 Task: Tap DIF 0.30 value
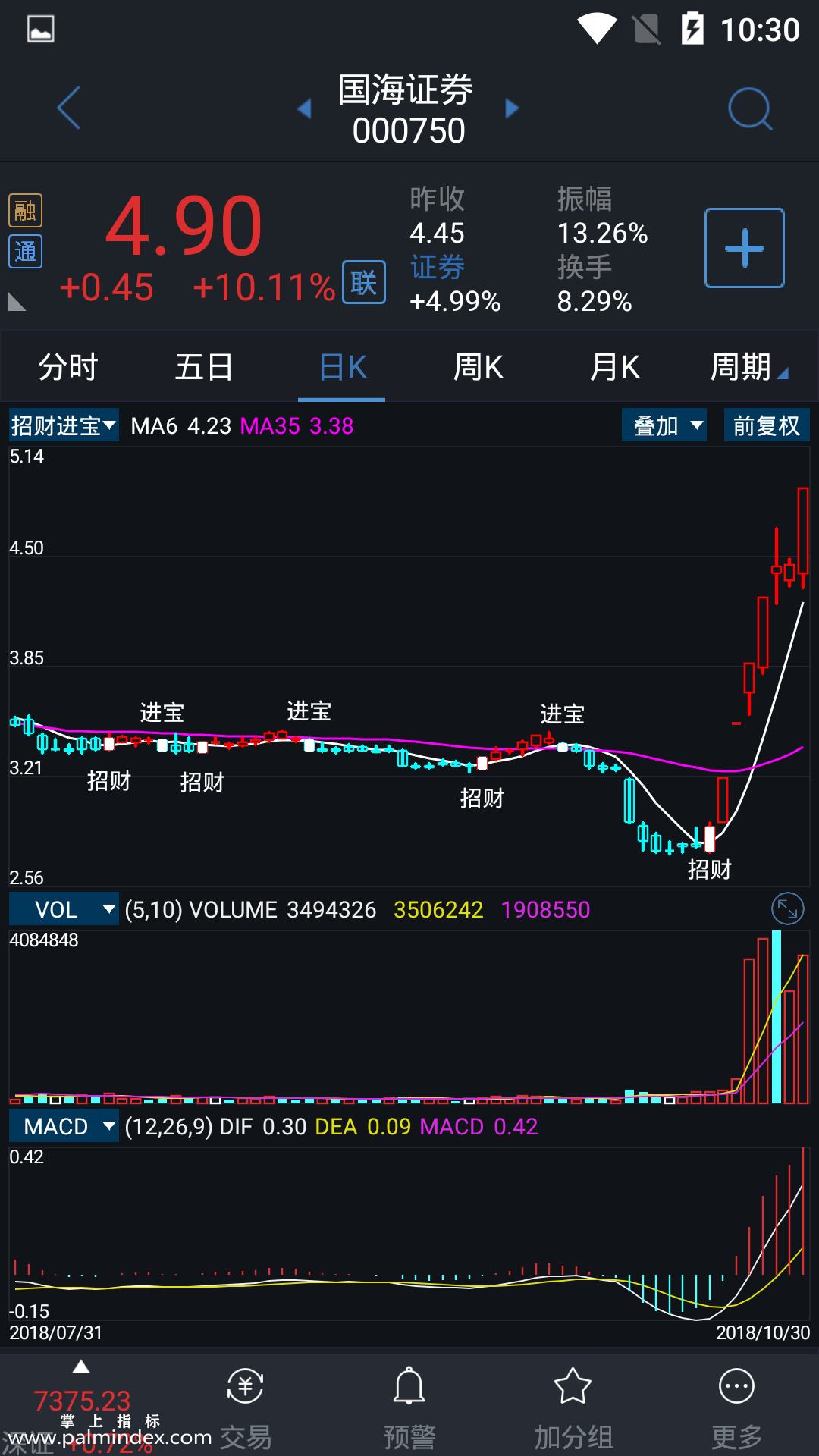click(x=263, y=1126)
